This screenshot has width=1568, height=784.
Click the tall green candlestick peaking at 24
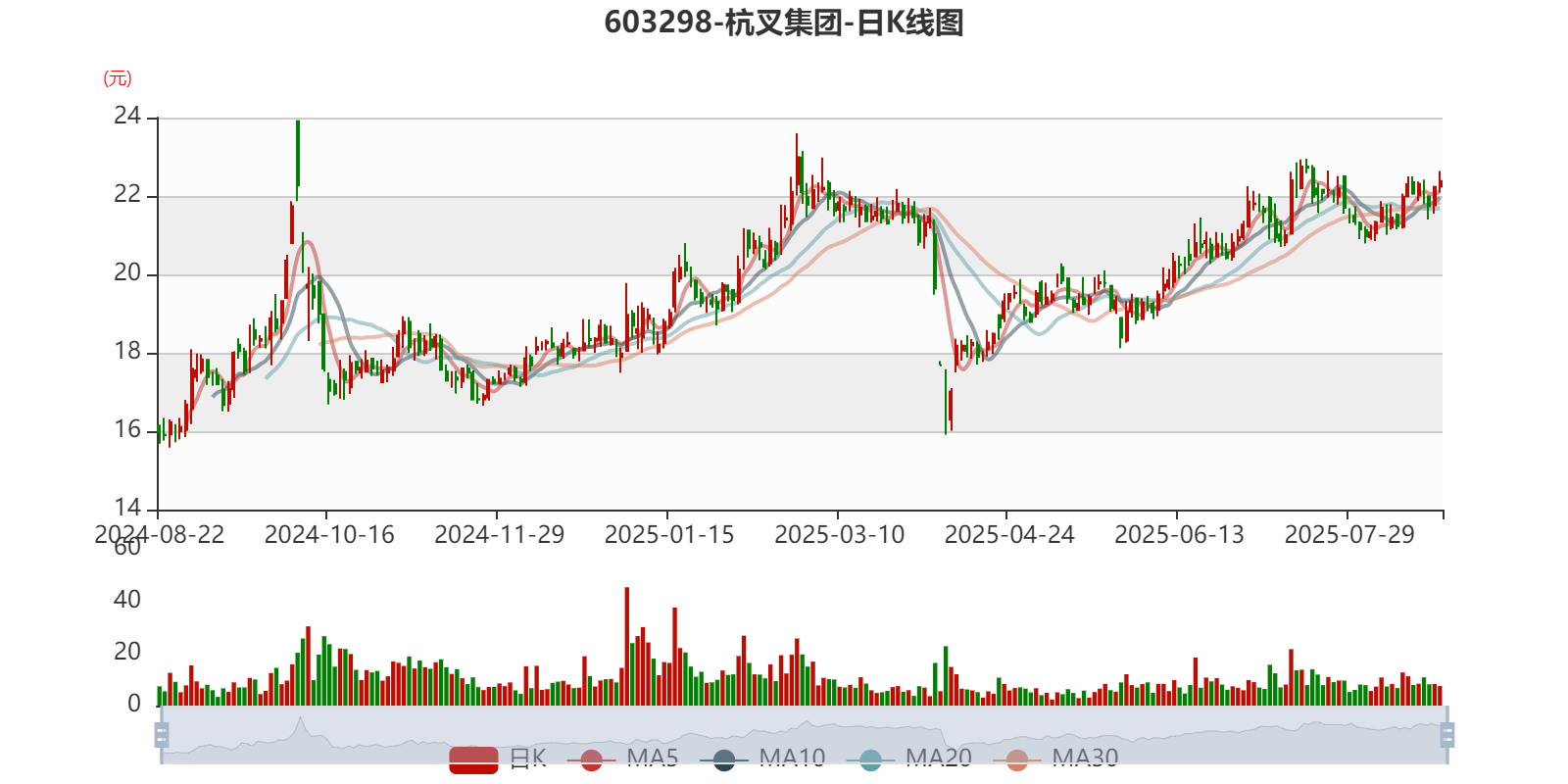coord(298,157)
